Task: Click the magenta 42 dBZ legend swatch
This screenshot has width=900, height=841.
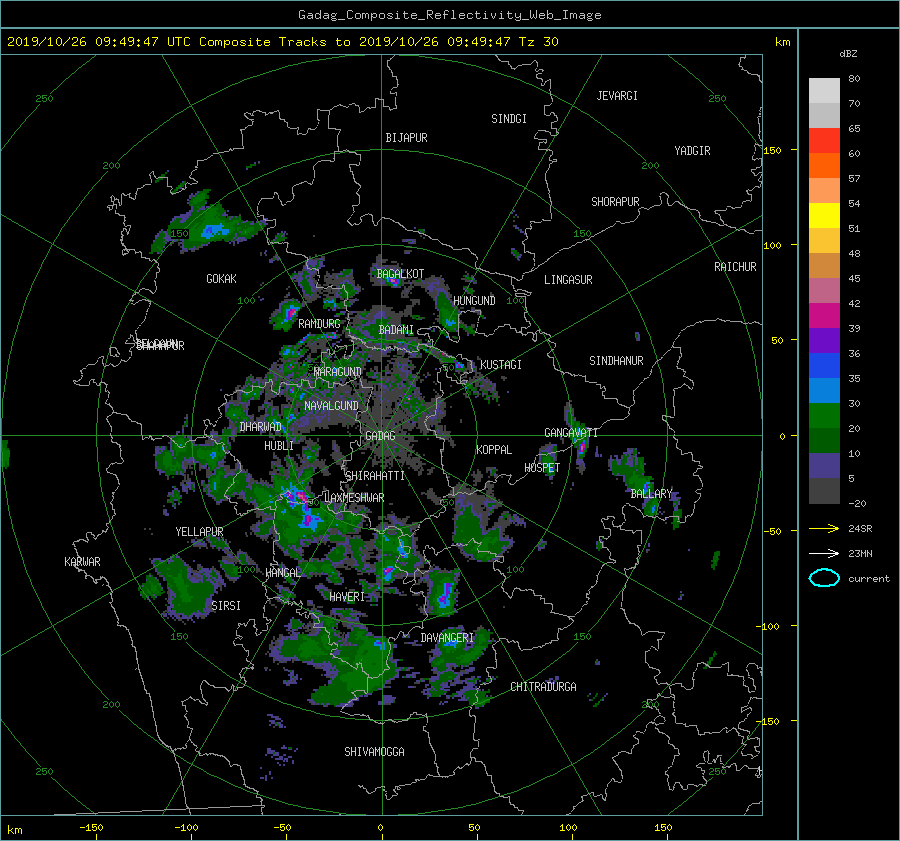Action: coord(824,315)
